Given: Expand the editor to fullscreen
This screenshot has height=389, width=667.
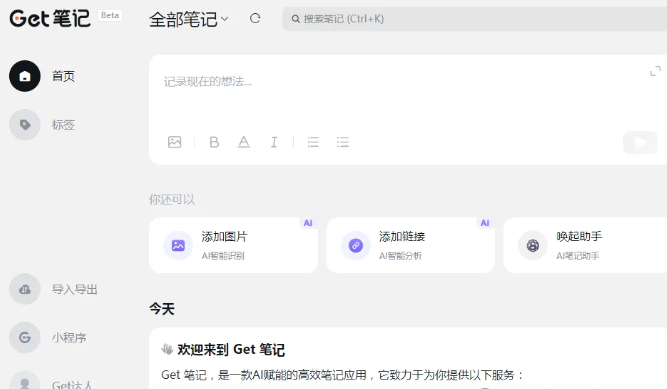Looking at the screenshot, I should click(x=655, y=71).
